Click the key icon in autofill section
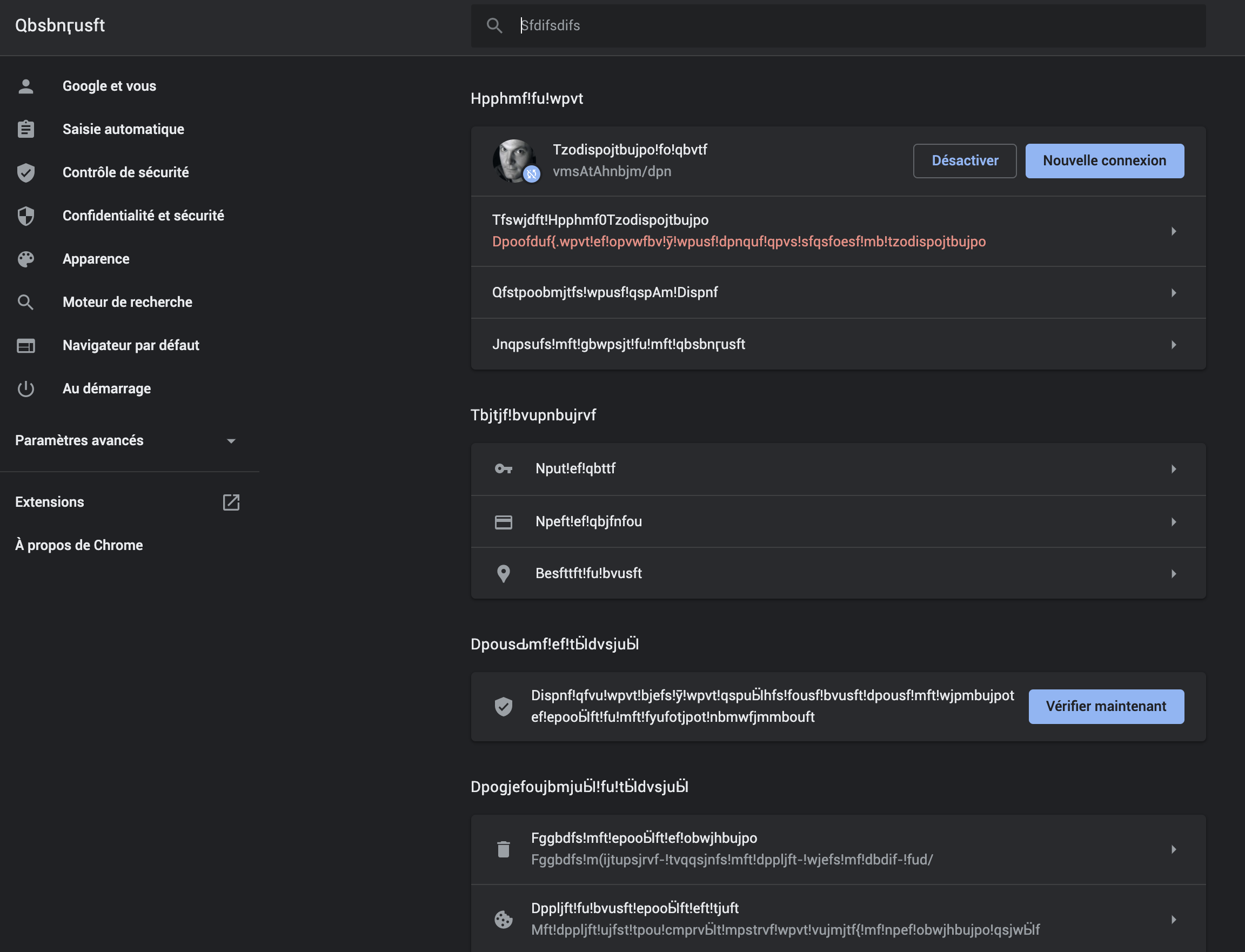1245x952 pixels. 503,468
